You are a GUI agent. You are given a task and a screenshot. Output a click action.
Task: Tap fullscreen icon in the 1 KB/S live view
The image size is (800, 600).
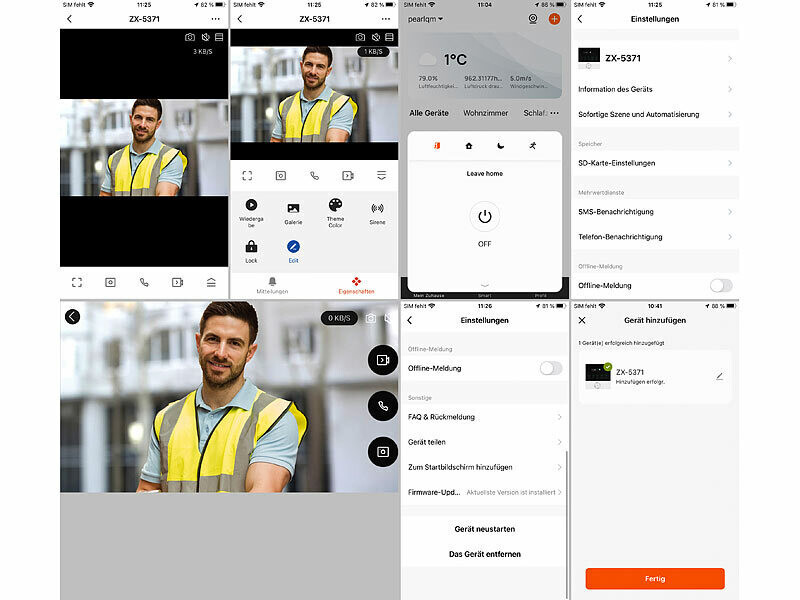(247, 176)
